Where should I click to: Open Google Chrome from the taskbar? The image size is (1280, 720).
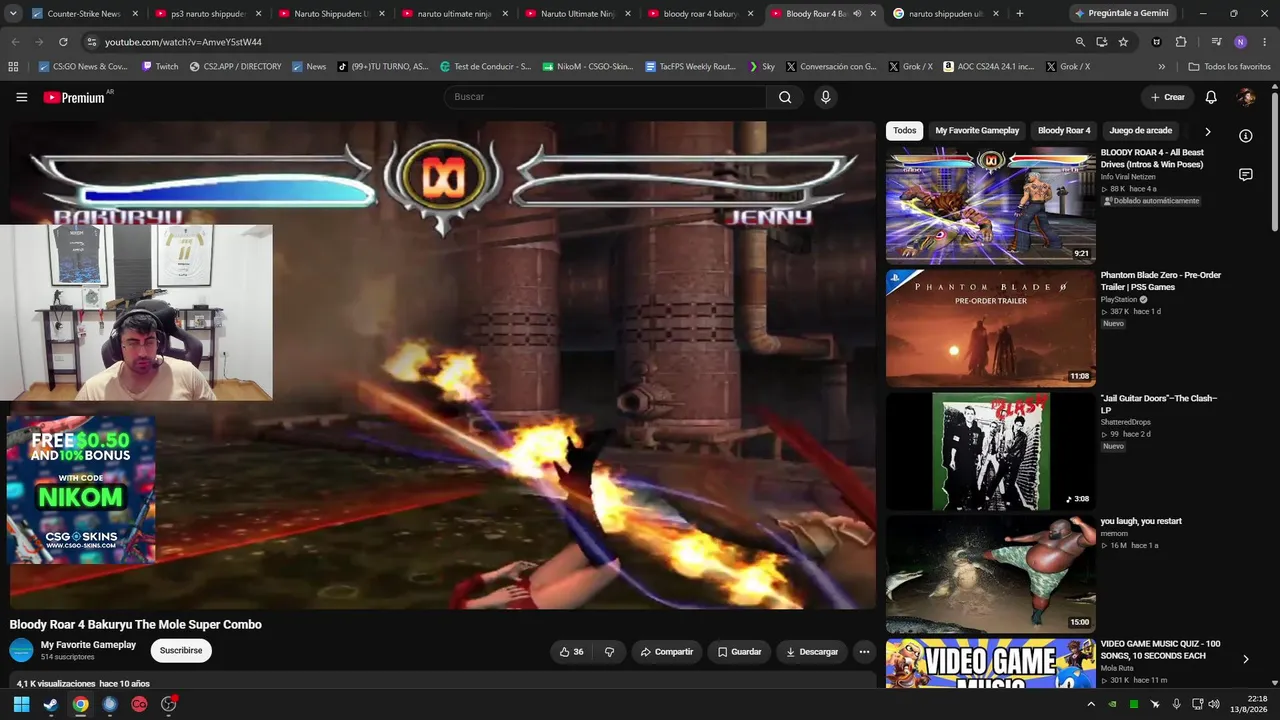(80, 704)
